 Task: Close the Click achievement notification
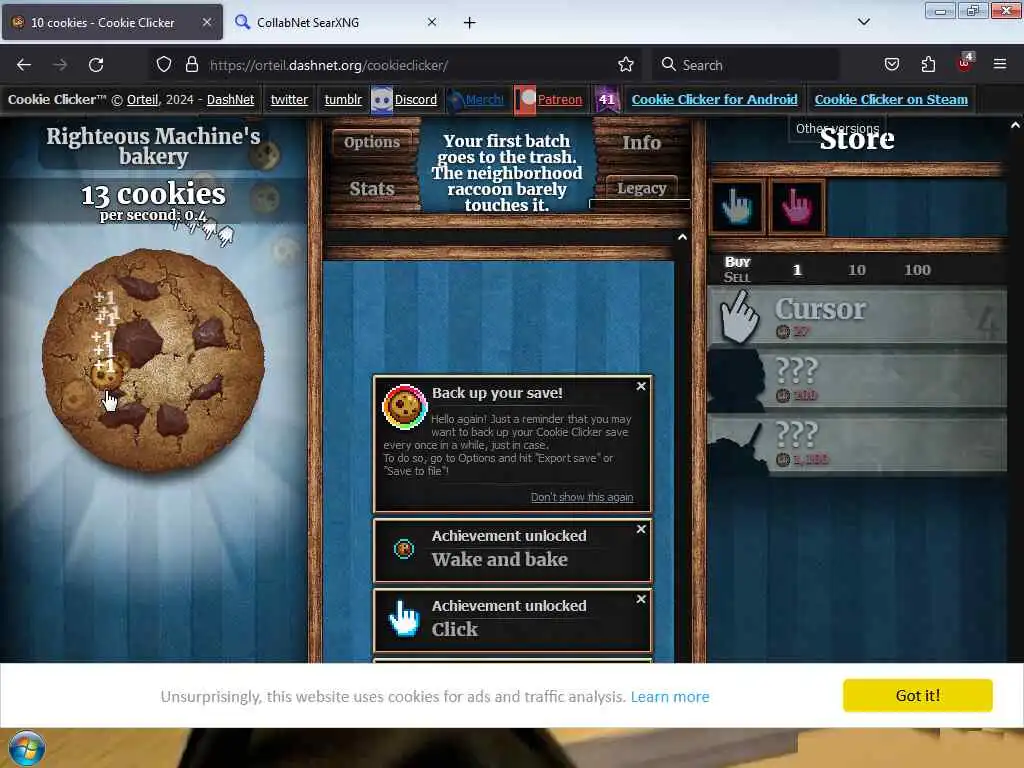click(641, 599)
